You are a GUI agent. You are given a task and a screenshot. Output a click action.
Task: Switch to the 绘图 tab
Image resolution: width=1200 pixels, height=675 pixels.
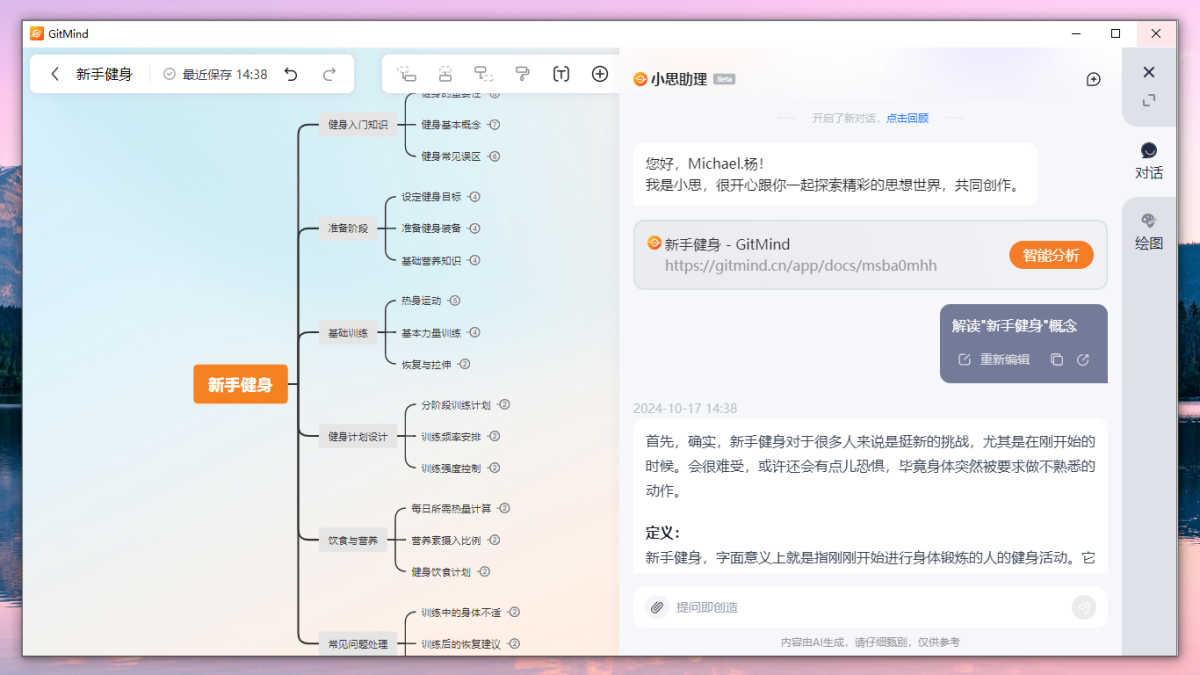coord(1149,232)
